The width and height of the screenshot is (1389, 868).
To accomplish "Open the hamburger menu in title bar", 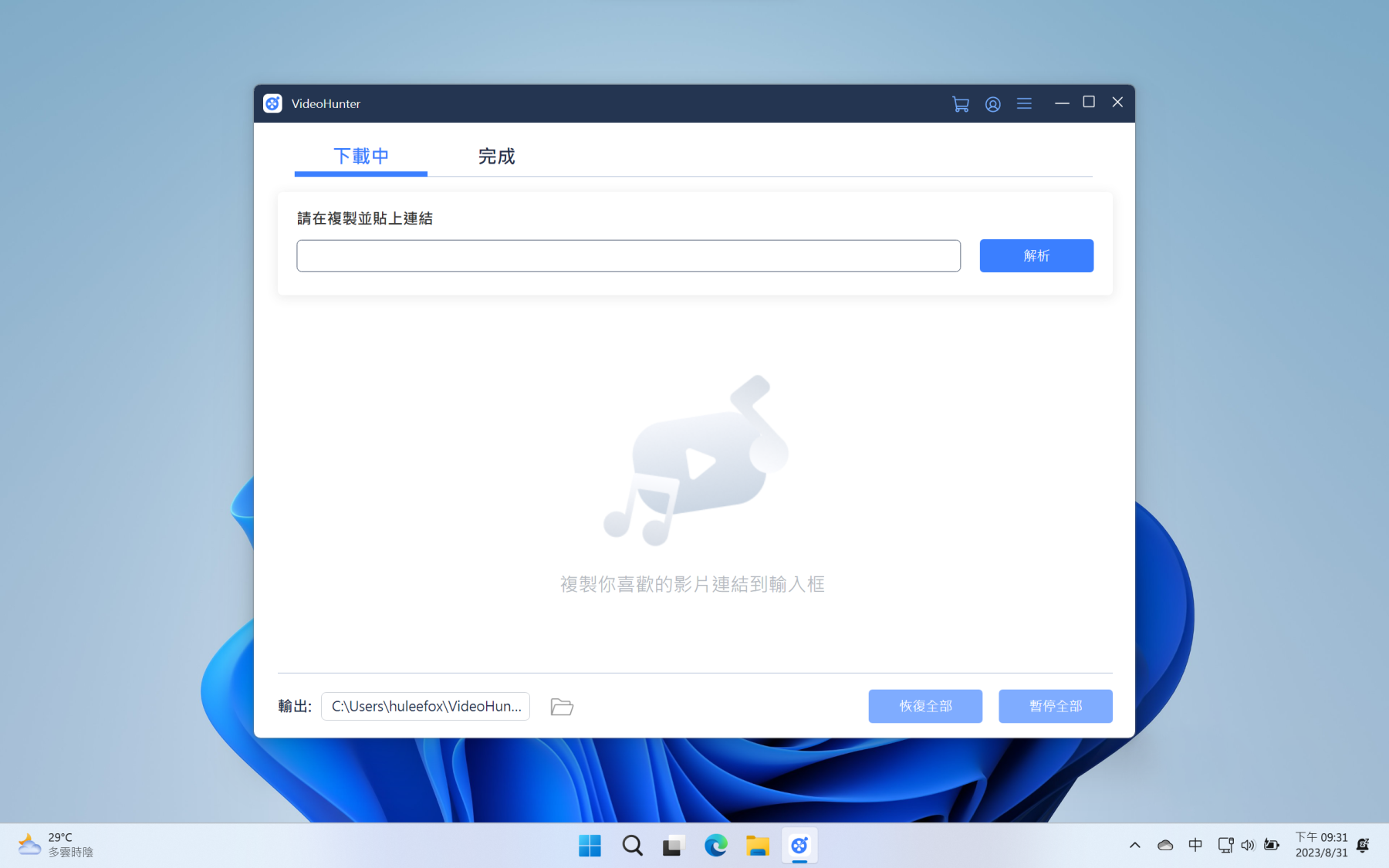I will tap(1024, 103).
